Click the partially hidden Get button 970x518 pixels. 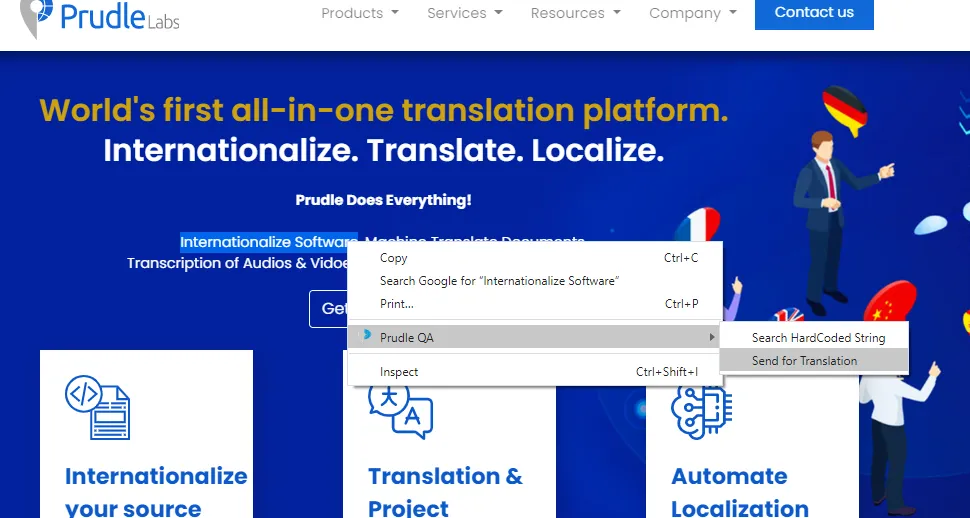(329, 309)
